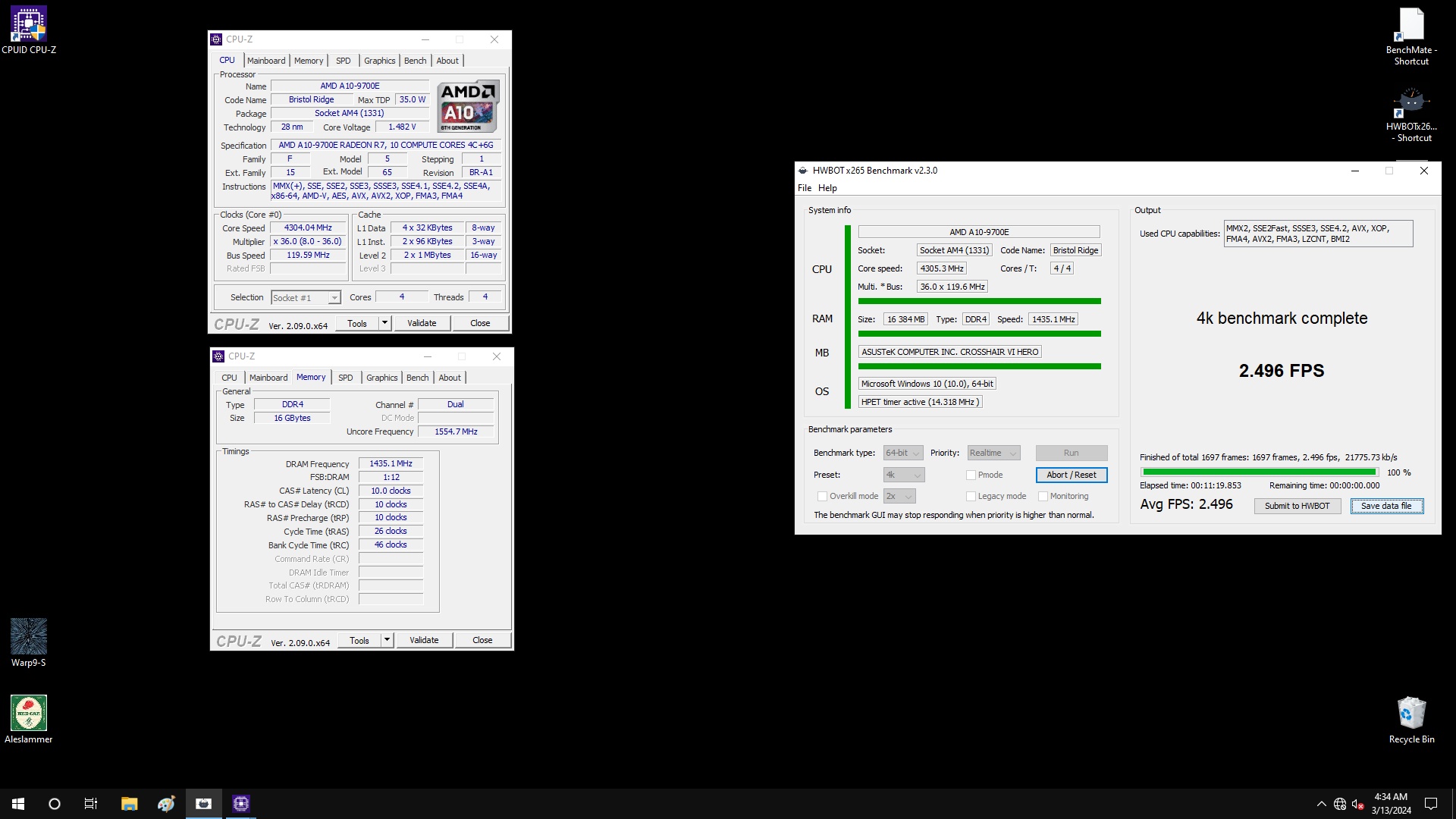1456x819 pixels.
Task: Open the Socket #1 selection dropdown
Action: (x=306, y=298)
